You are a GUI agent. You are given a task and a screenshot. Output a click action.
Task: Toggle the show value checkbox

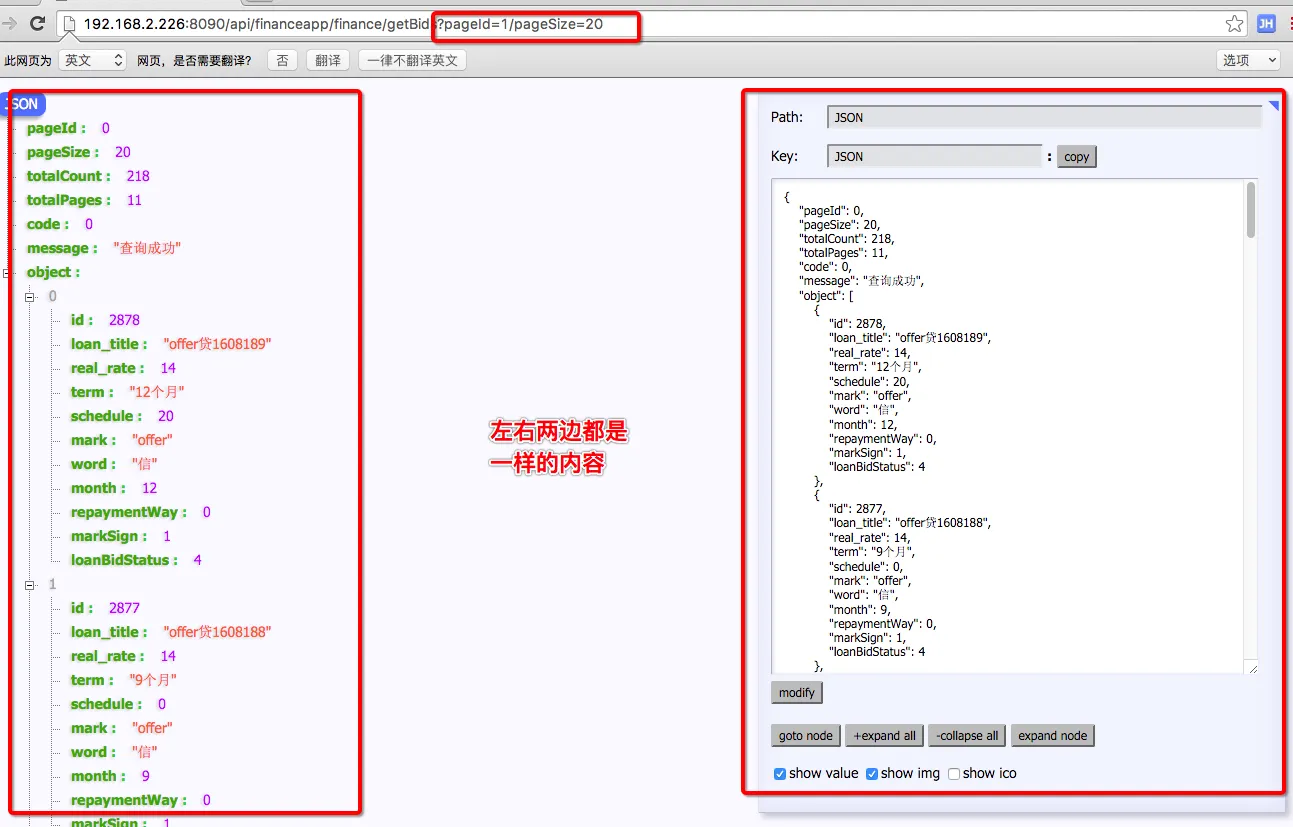(x=780, y=774)
